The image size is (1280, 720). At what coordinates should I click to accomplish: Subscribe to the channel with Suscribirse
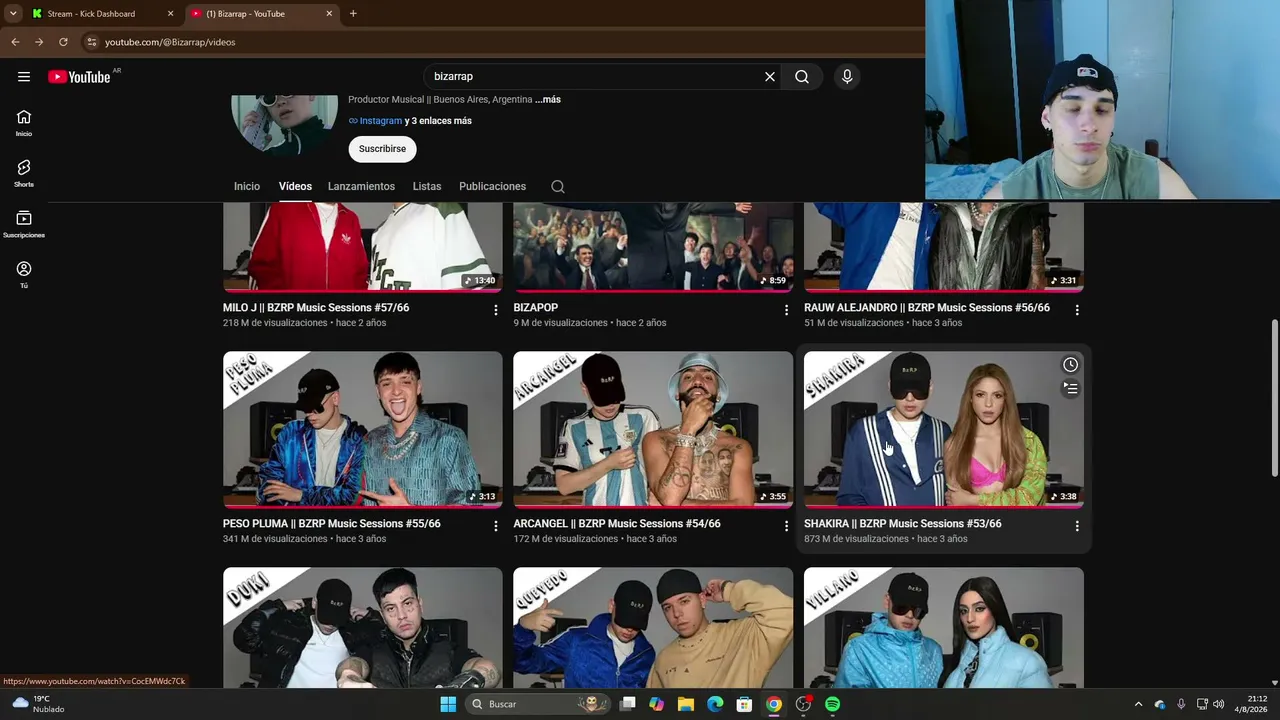(382, 149)
